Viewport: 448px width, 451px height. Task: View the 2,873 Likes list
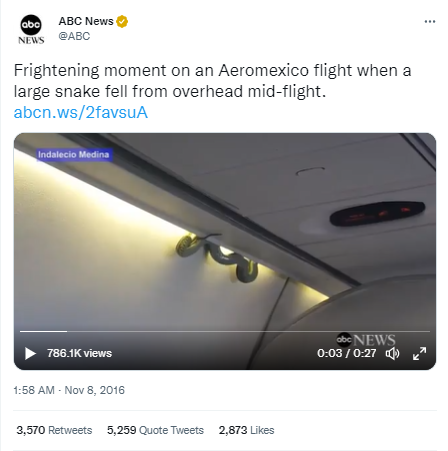[x=246, y=430]
